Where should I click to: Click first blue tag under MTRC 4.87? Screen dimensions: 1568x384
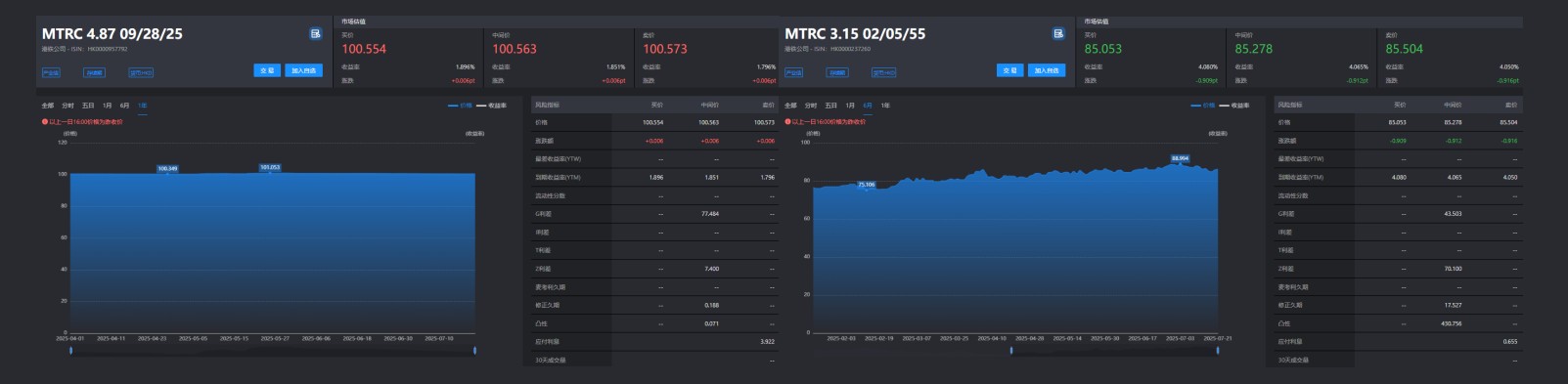(51, 72)
